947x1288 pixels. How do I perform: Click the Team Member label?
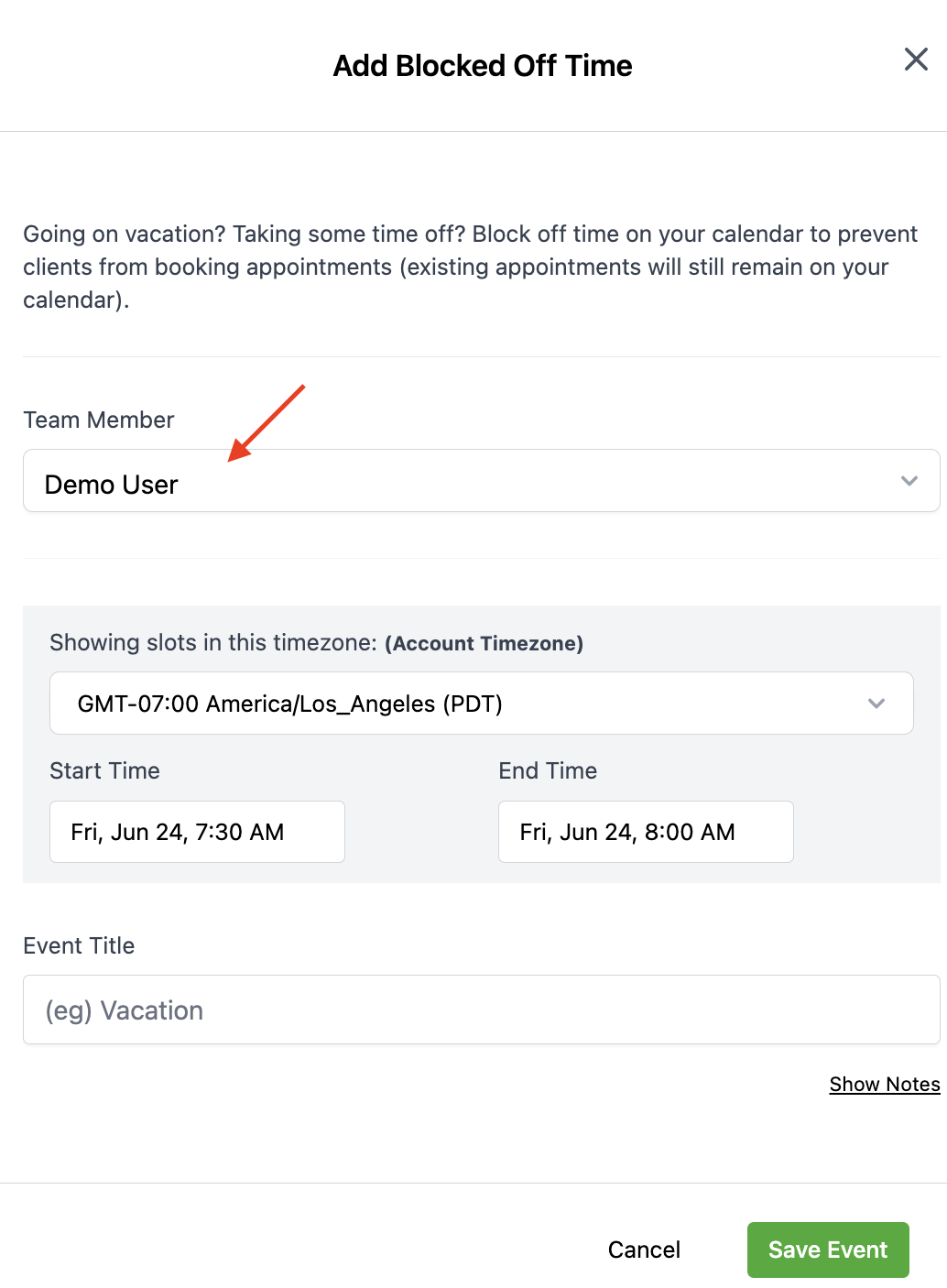(x=99, y=420)
